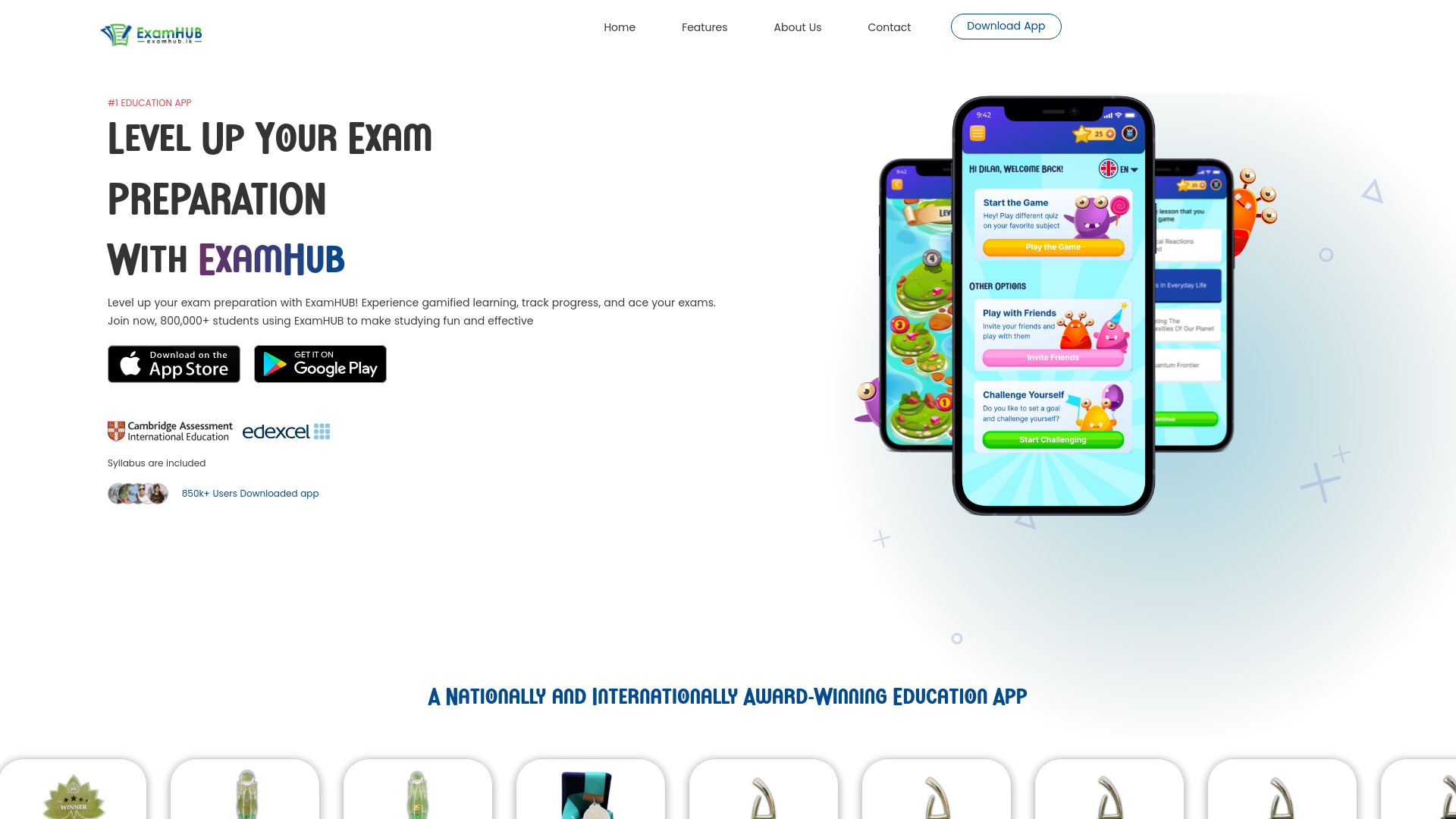The height and width of the screenshot is (819, 1456).
Task: Click the Google Play download icon
Action: tap(319, 363)
